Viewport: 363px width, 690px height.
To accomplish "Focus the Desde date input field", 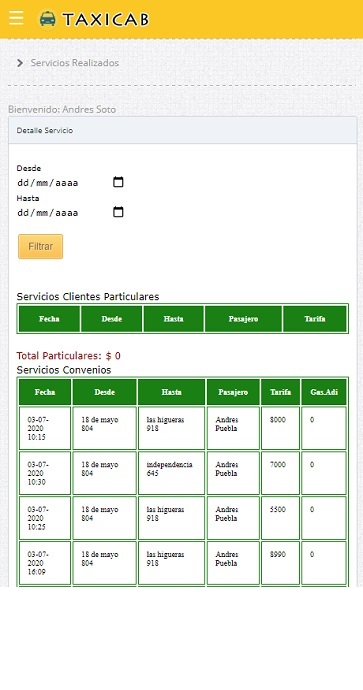I will click(70, 182).
